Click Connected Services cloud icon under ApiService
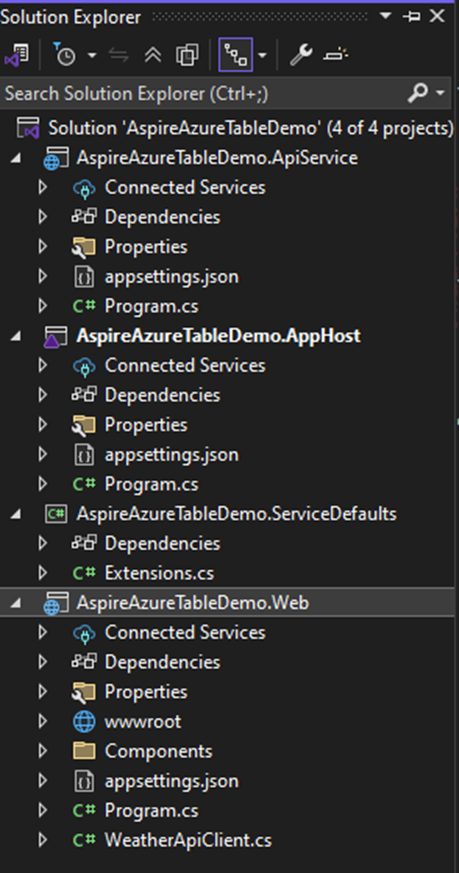The width and height of the screenshot is (459, 873). 84,188
